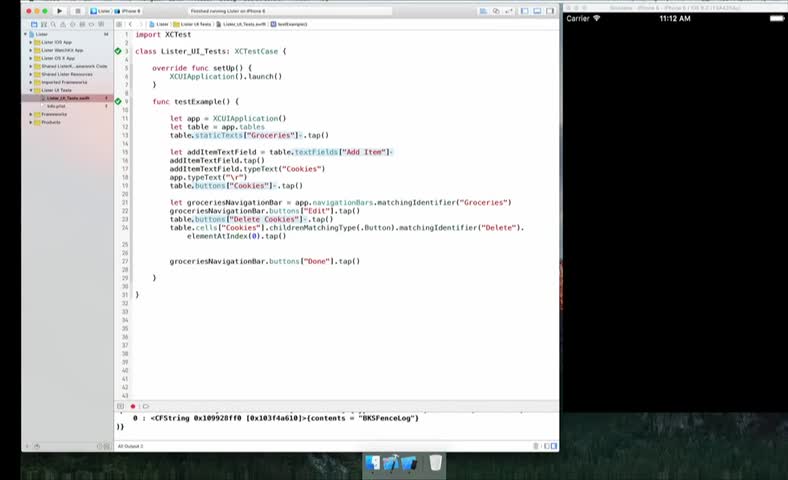Click Lister_UI_Tests.swift in jump bar

pos(241,24)
